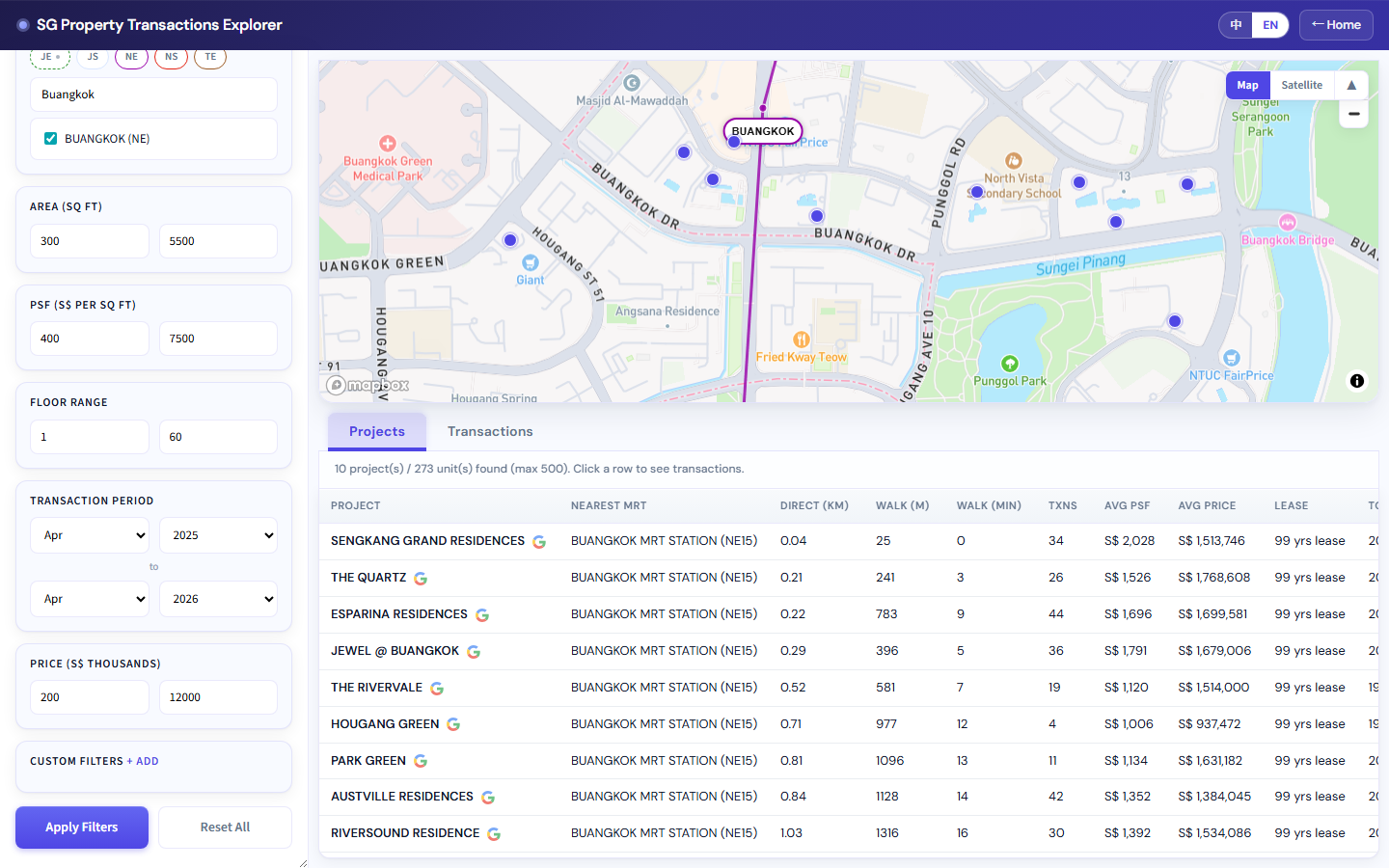Switch language to EN

[x=1270, y=25]
